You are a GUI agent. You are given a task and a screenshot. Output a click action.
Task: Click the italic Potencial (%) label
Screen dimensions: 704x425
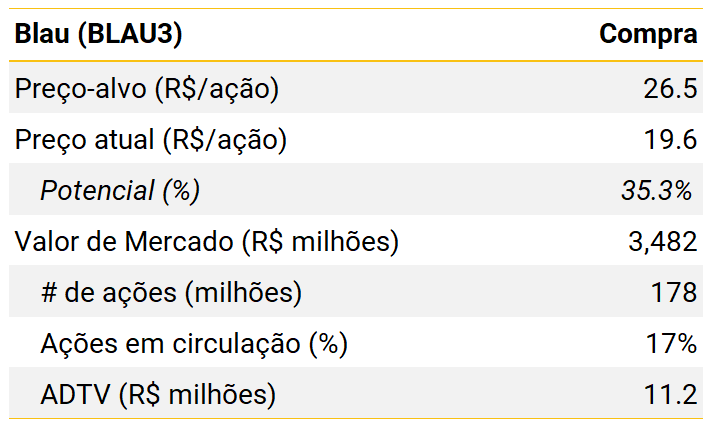[x=120, y=190]
